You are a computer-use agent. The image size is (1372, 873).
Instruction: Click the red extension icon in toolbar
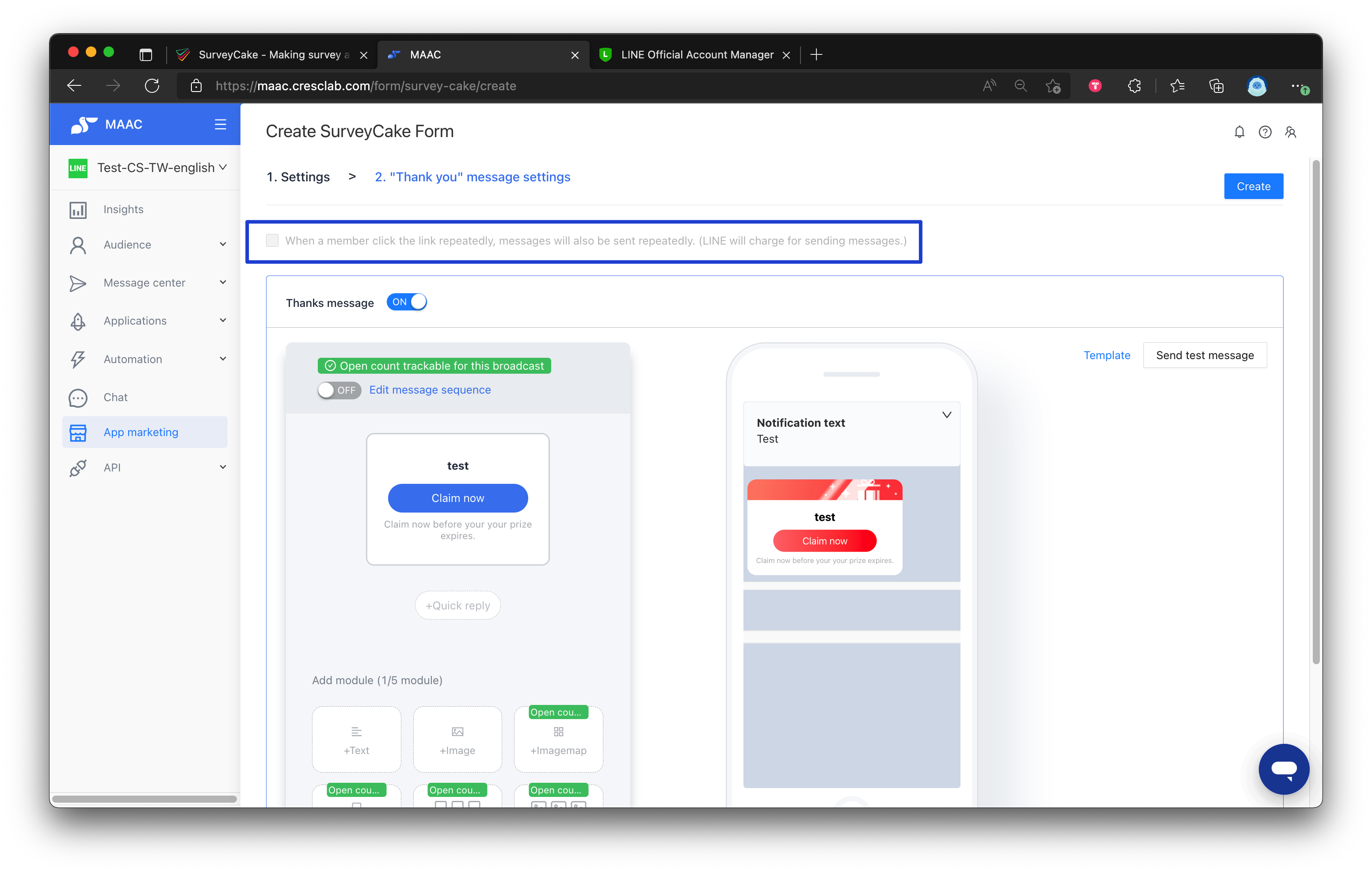coord(1094,86)
